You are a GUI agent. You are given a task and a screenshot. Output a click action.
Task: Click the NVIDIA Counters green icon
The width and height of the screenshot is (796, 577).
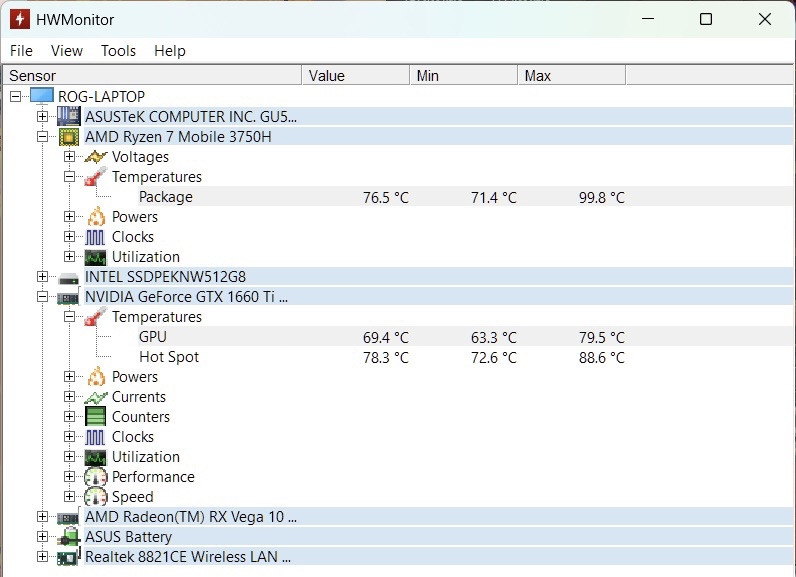(95, 417)
